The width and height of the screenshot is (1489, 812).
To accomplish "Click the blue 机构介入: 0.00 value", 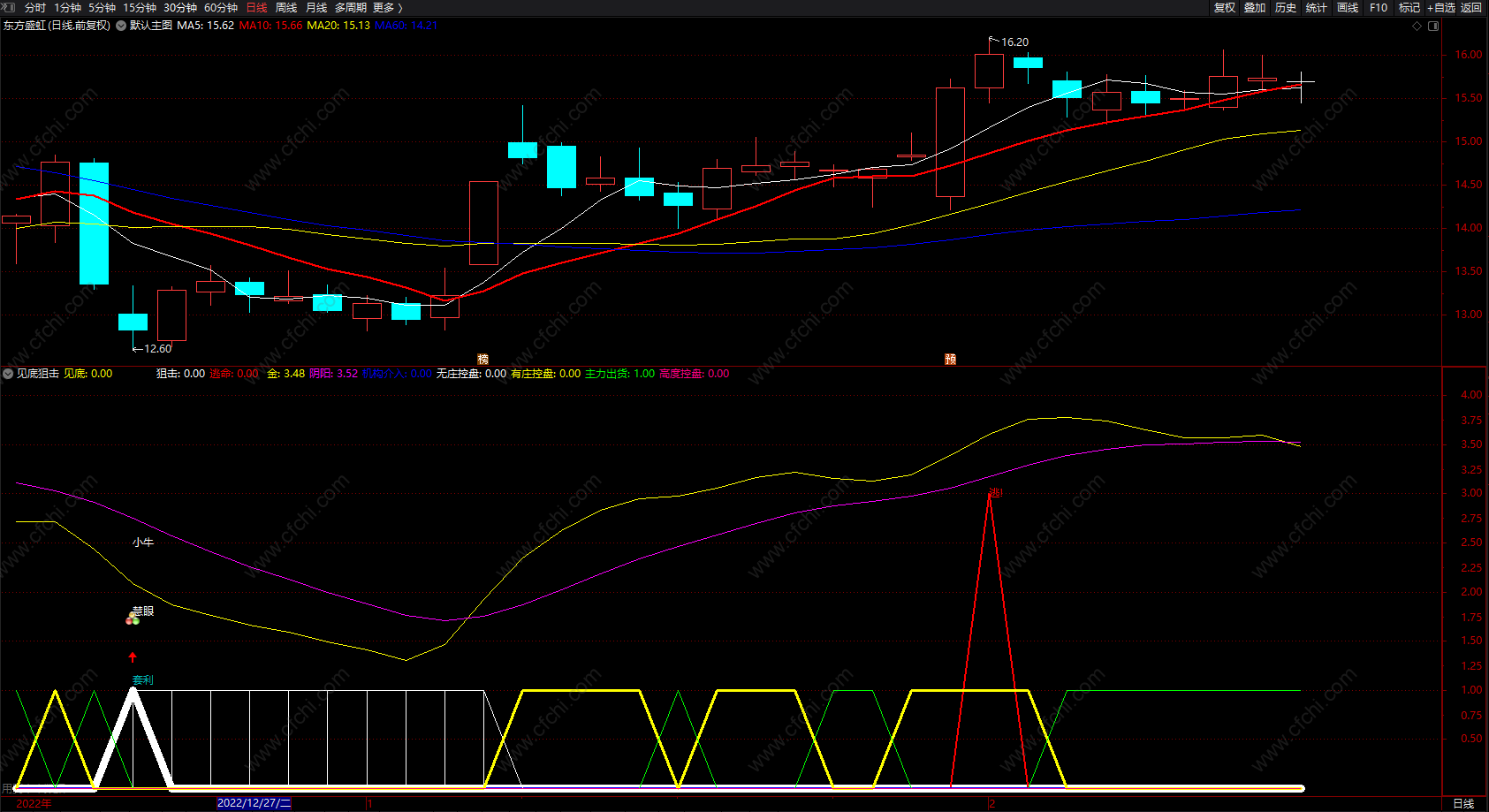I will coord(397,374).
